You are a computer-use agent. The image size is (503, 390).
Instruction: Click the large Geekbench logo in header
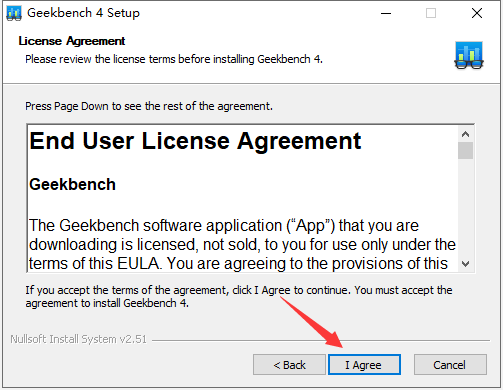(x=469, y=55)
